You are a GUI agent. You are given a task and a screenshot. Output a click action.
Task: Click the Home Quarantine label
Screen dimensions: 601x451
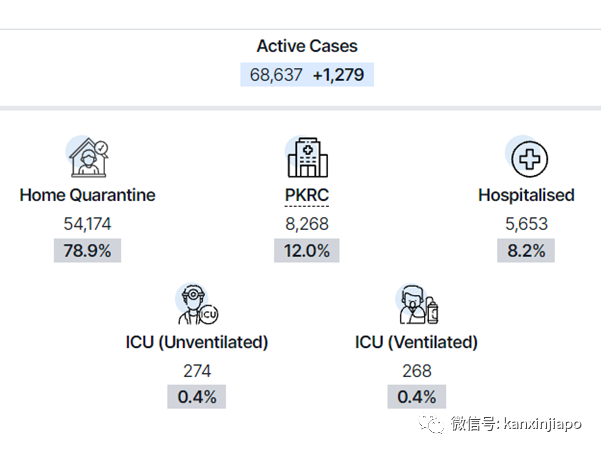tap(88, 195)
